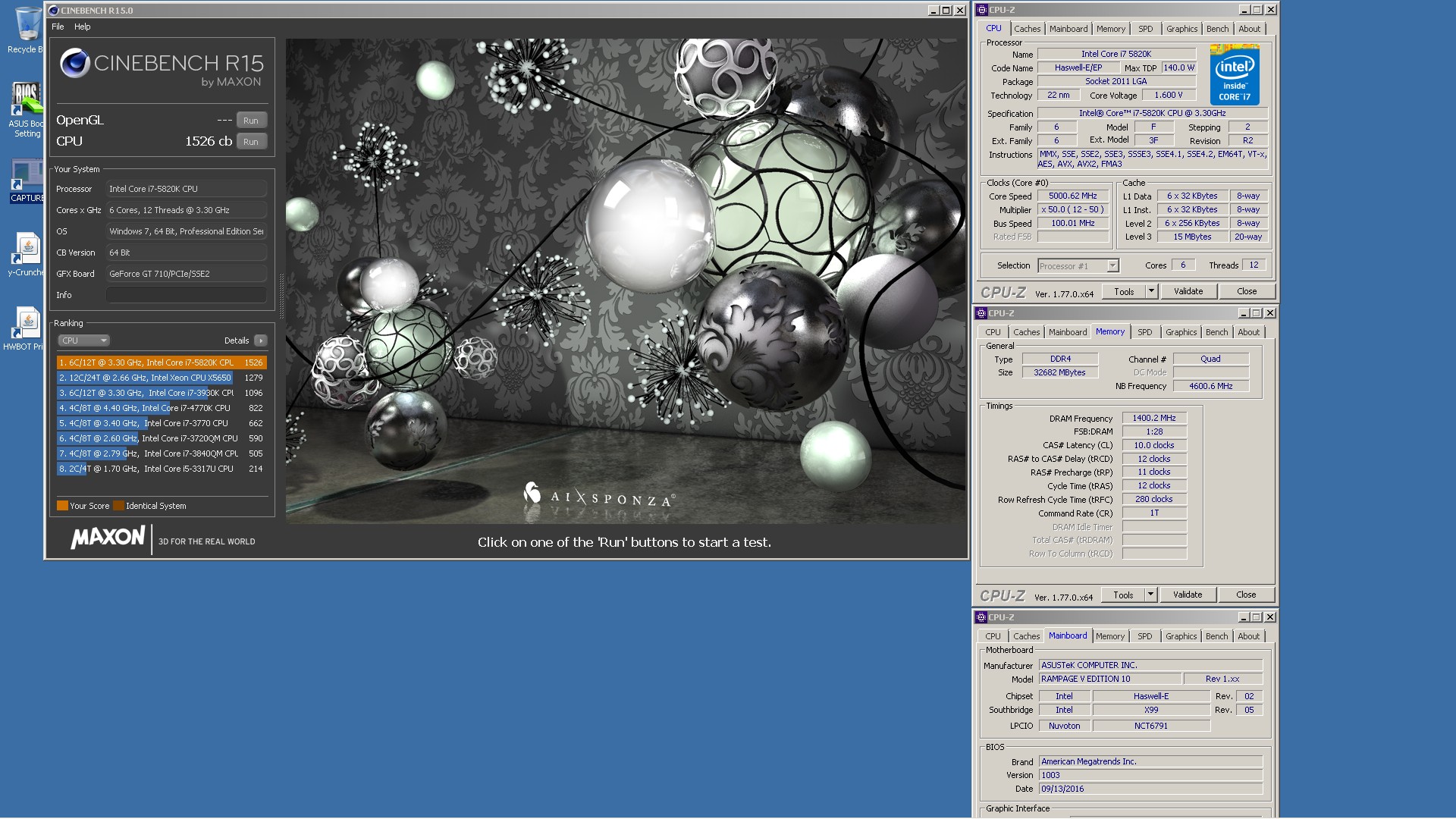The width and height of the screenshot is (1456, 819).
Task: Click Validate in Memory CPU-Z window
Action: click(x=1188, y=595)
